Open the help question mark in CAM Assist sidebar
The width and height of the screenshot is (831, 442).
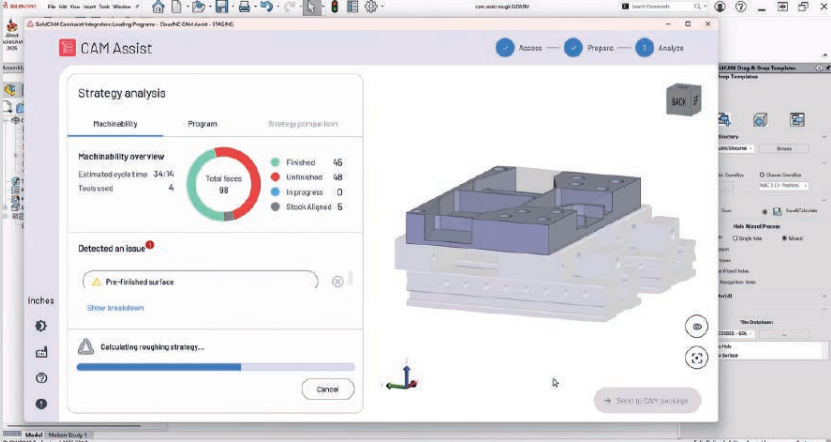41,378
